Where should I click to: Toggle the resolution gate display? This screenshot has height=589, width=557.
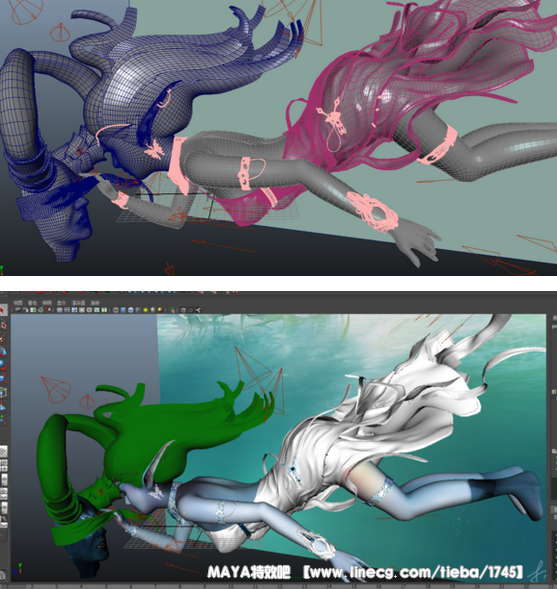(74, 310)
